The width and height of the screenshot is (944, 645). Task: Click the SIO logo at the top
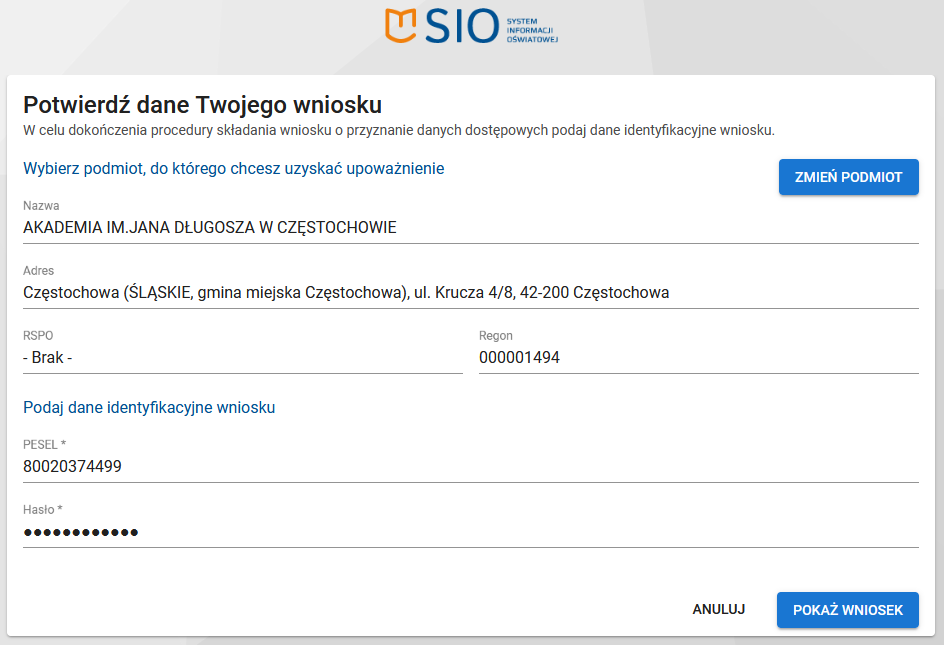click(471, 27)
